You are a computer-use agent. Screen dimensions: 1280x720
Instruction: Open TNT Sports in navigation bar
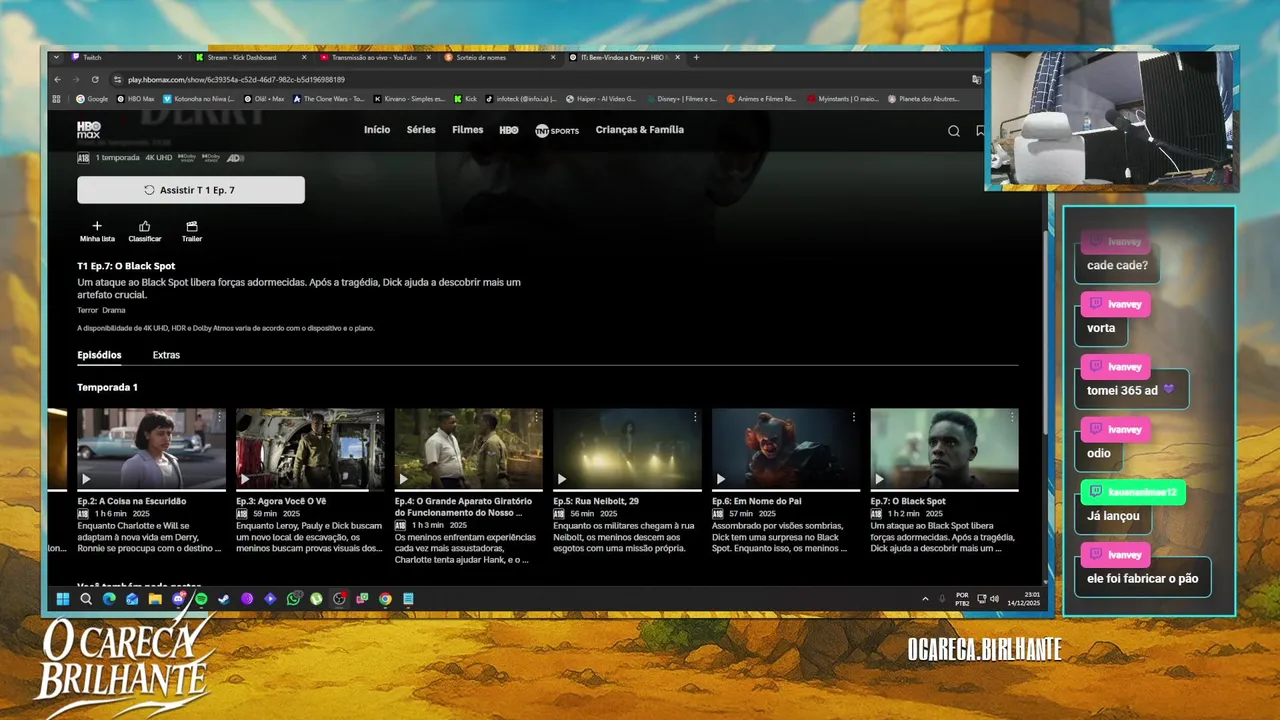[557, 130]
